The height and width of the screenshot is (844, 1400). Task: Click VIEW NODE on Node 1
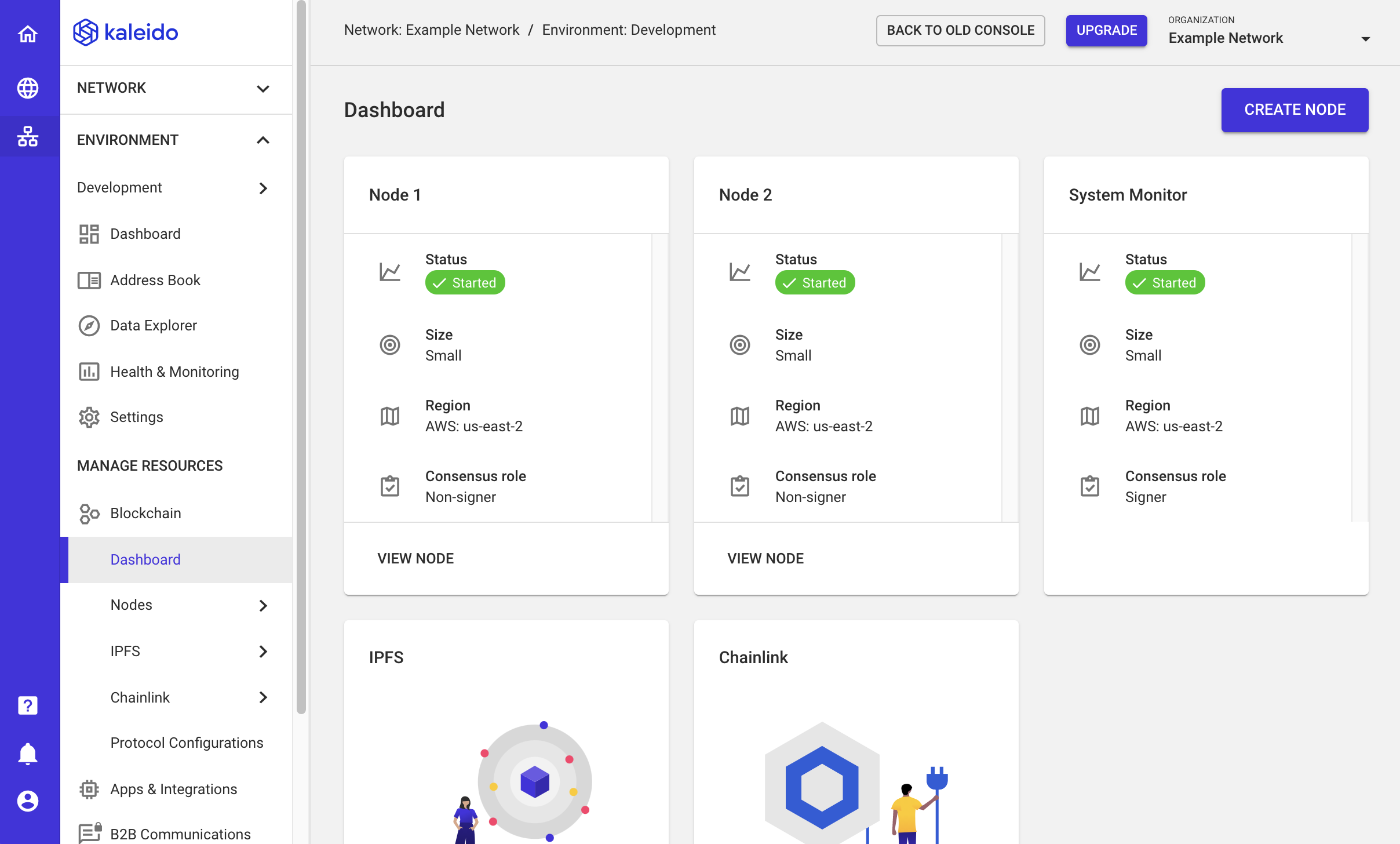point(415,558)
